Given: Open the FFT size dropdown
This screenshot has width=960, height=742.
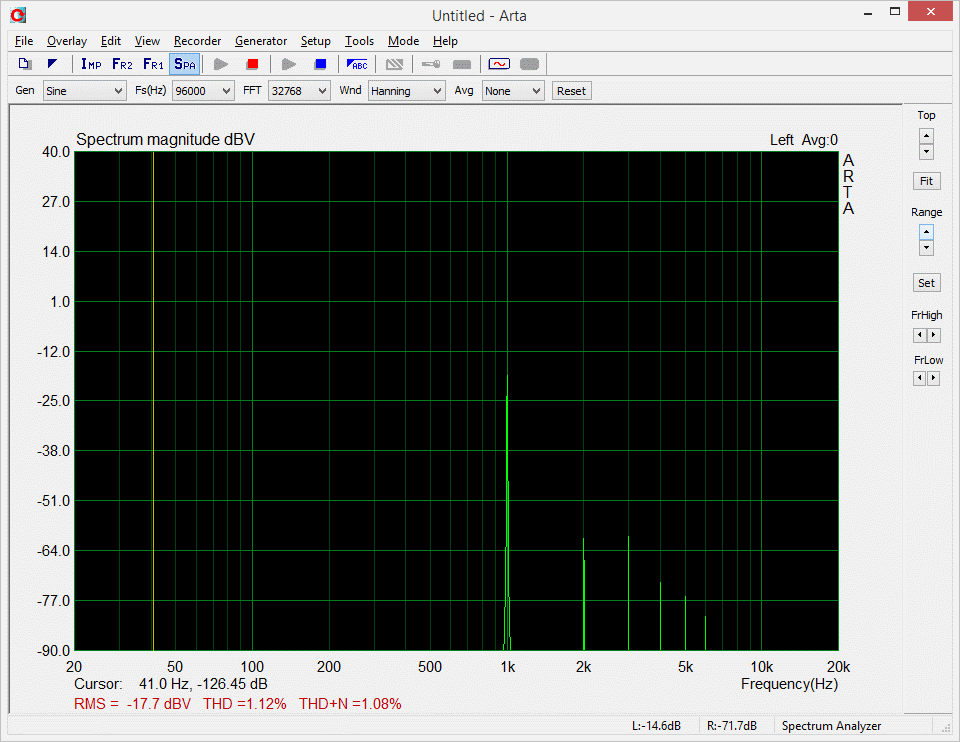Looking at the screenshot, I should click(x=299, y=91).
